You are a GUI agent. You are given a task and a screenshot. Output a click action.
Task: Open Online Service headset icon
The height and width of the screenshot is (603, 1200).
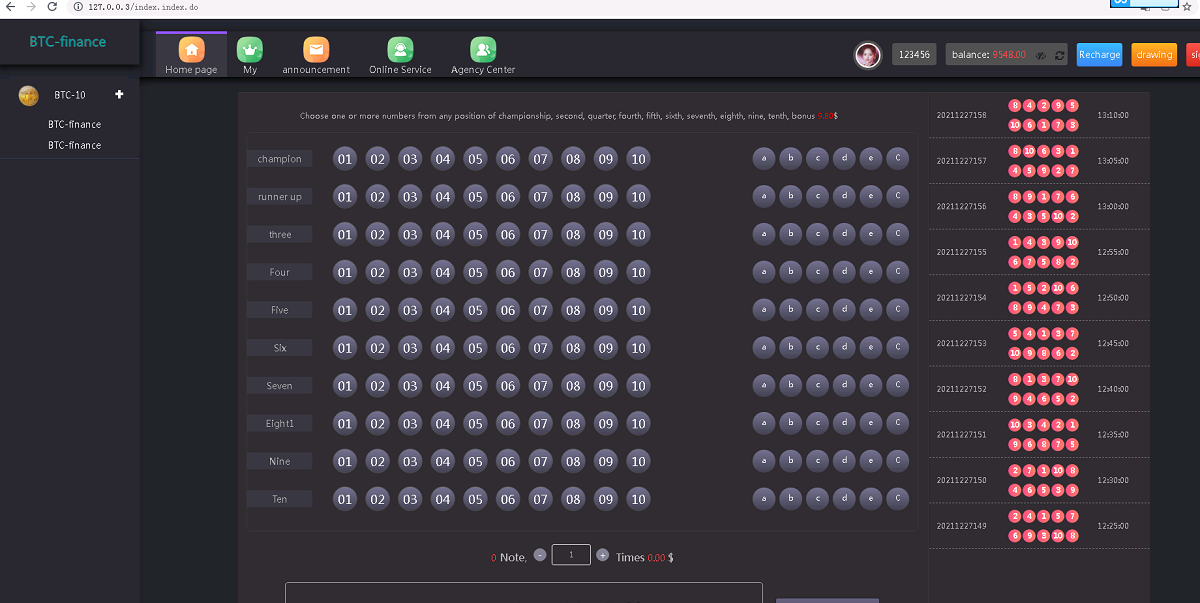tap(400, 49)
